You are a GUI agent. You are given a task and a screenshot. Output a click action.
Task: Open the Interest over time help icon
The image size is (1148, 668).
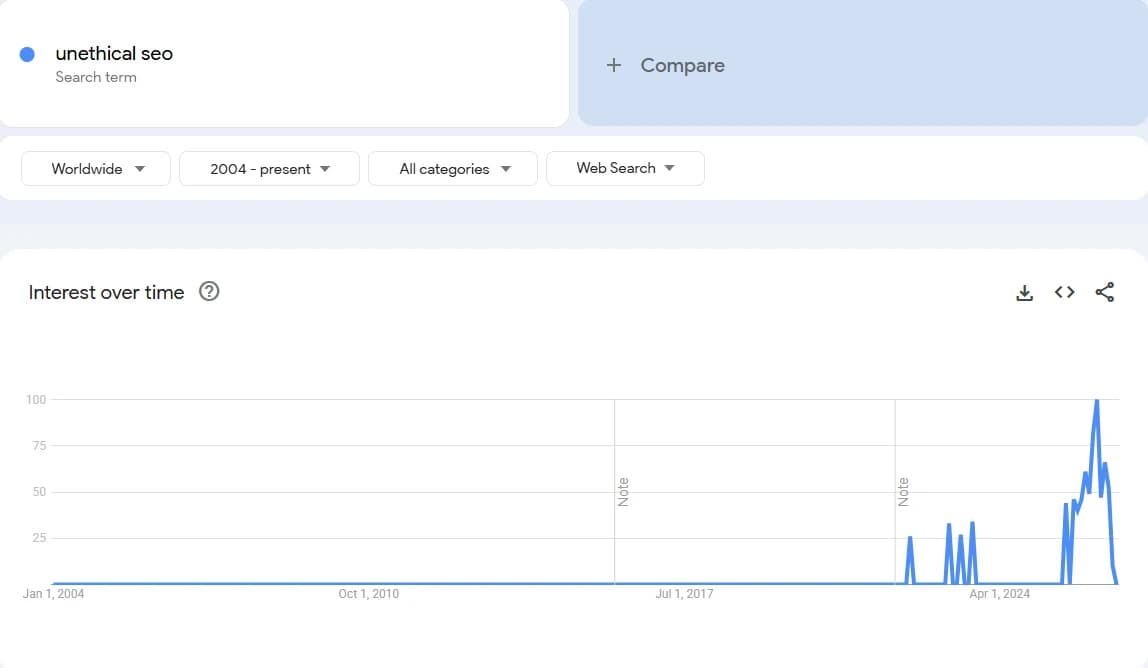click(x=209, y=292)
